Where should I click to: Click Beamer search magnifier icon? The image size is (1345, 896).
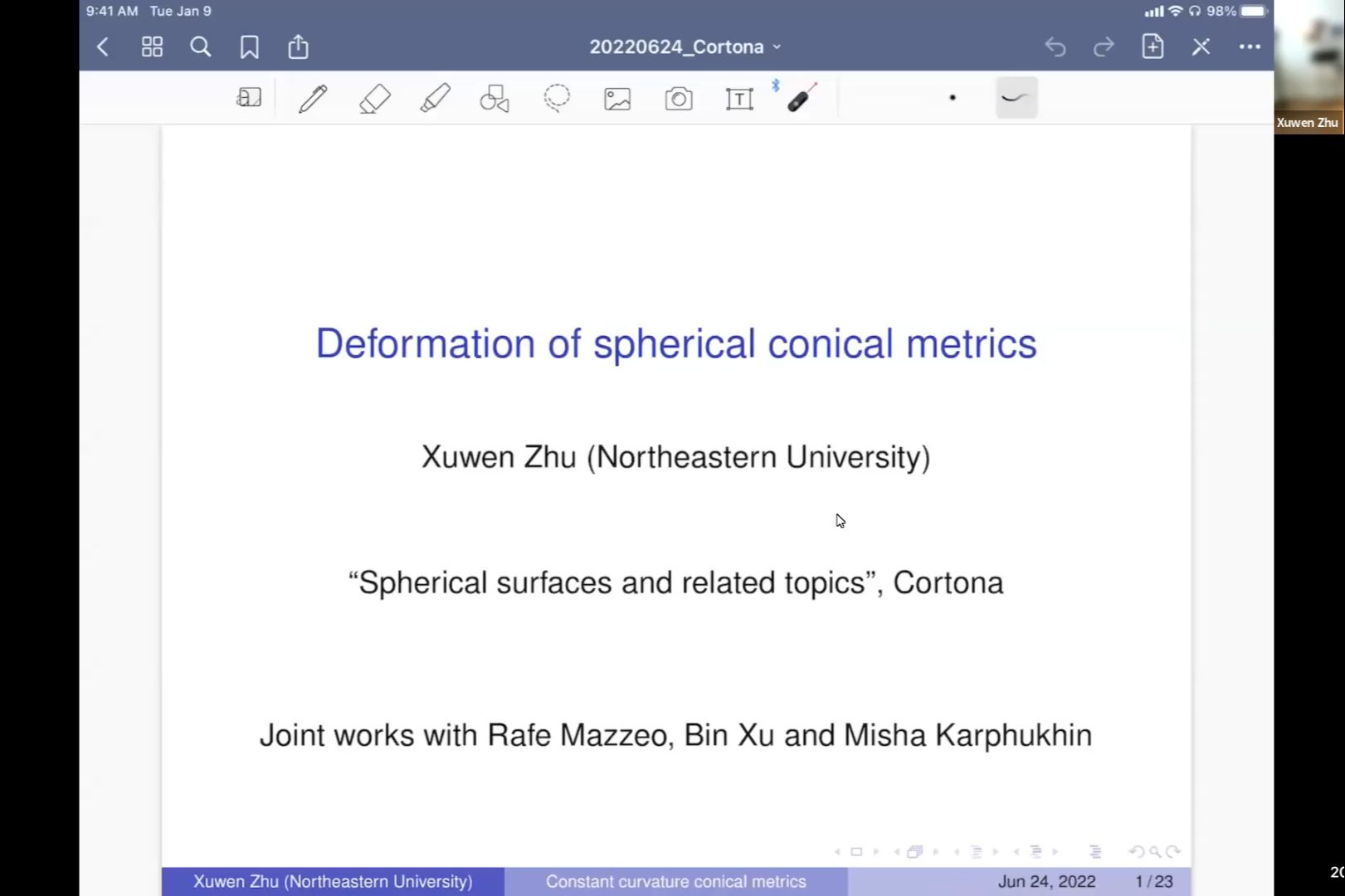click(x=1155, y=852)
